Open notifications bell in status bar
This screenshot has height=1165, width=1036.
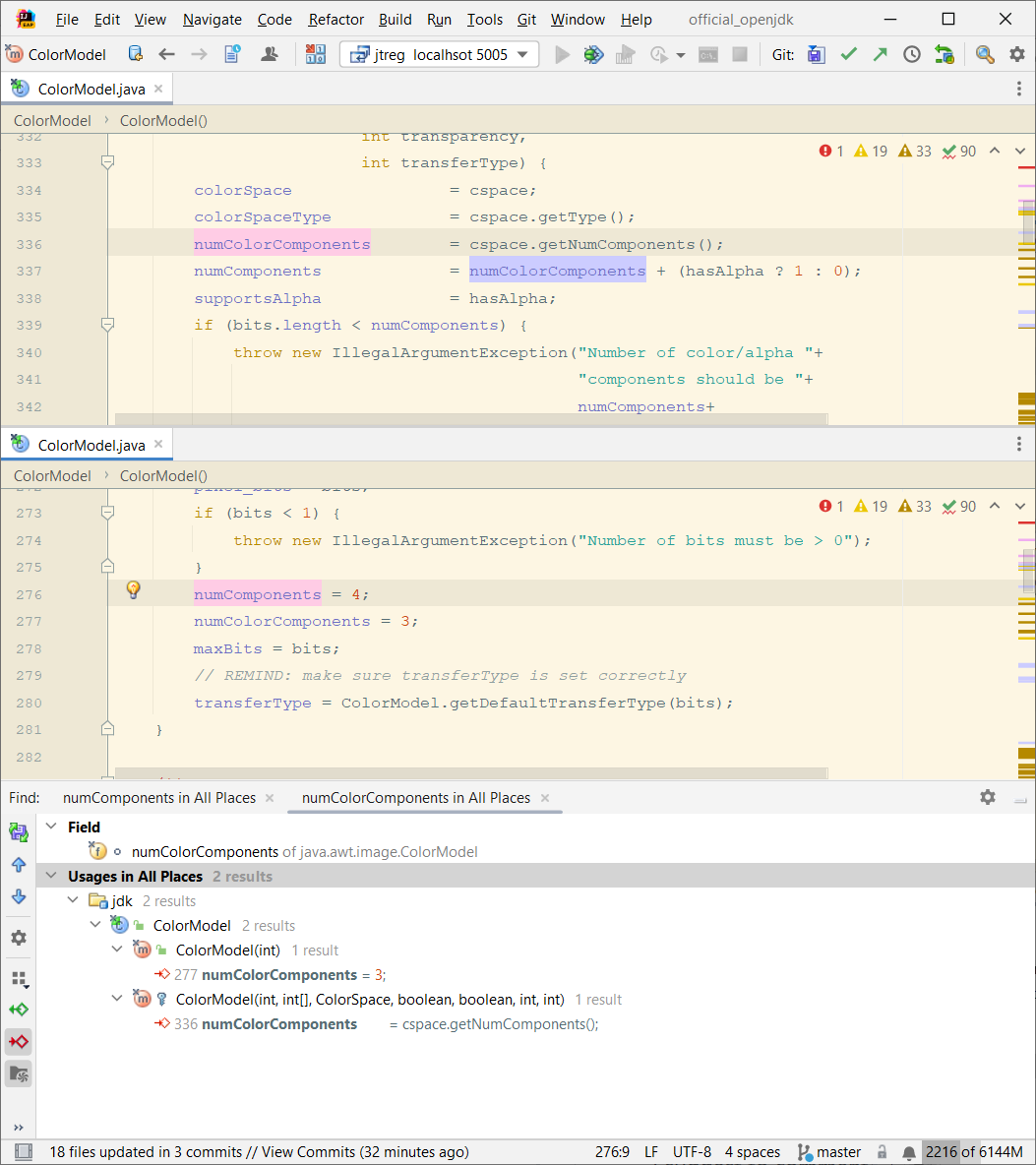909,1152
